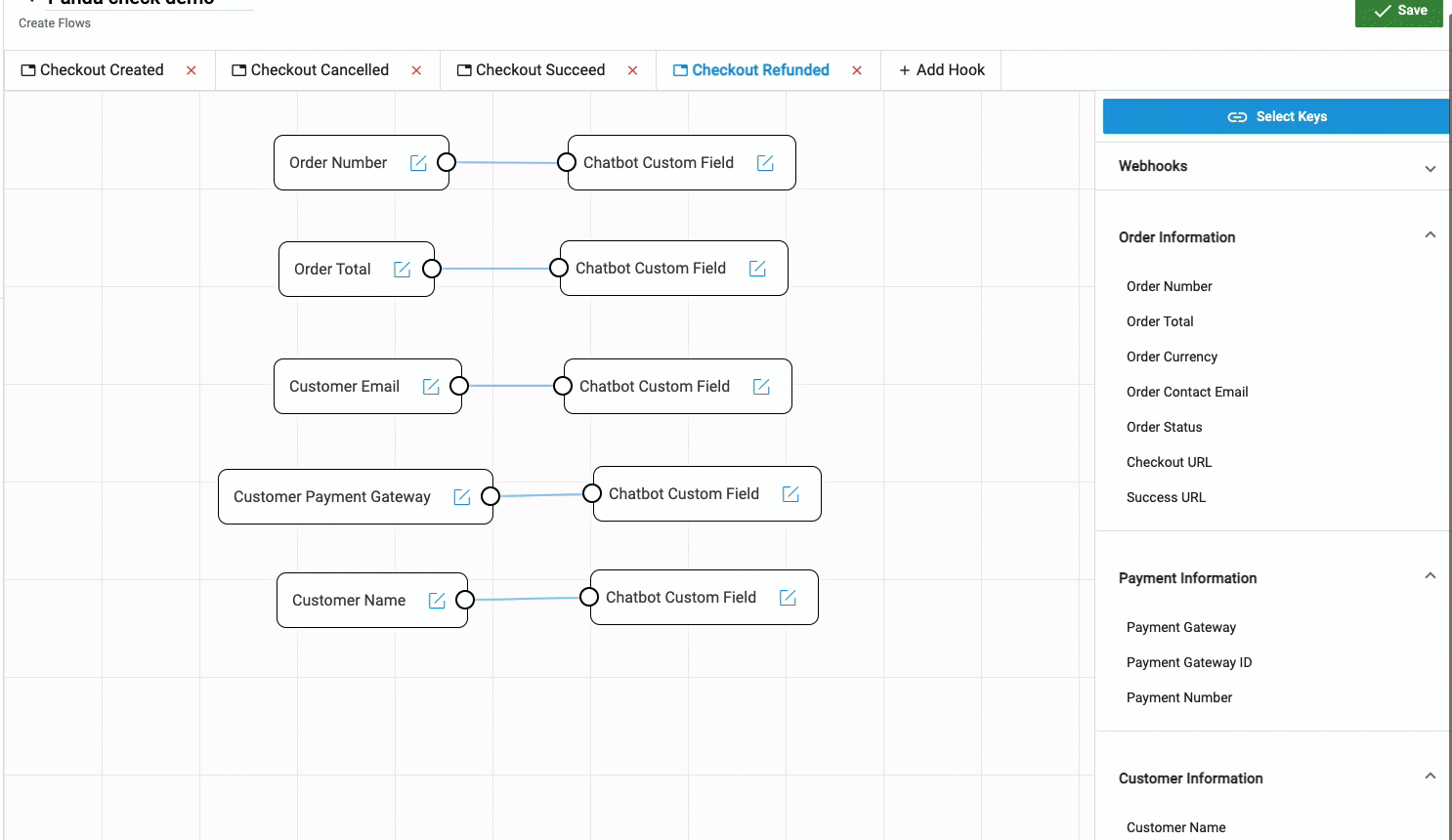Image resolution: width=1452 pixels, height=840 pixels.
Task: Switch to Checkout Cancelled tab
Action: click(x=310, y=70)
